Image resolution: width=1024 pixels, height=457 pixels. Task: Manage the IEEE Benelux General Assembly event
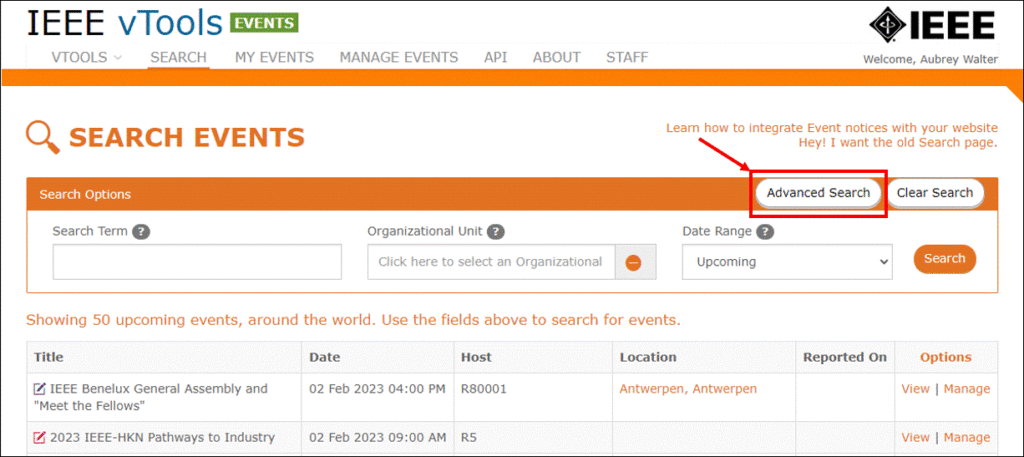pyautogui.click(x=967, y=389)
